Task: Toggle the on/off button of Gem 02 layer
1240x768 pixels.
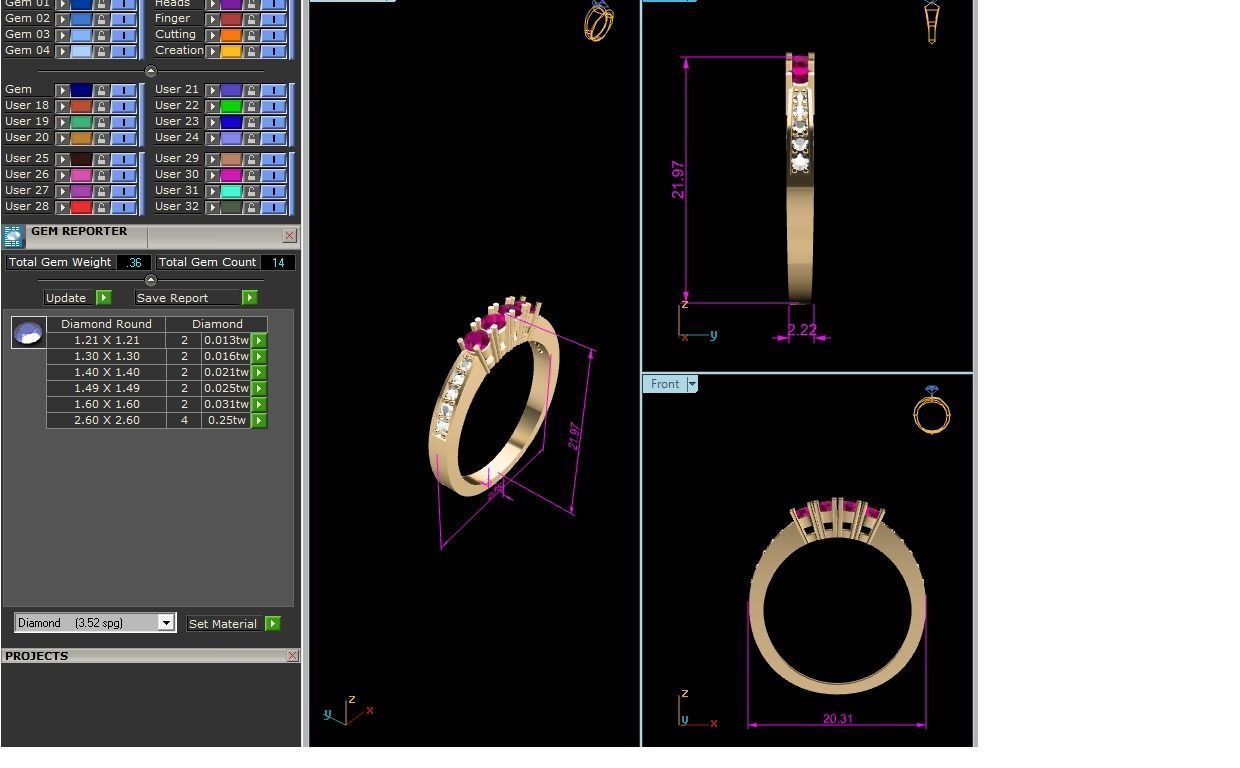Action: coord(123,19)
